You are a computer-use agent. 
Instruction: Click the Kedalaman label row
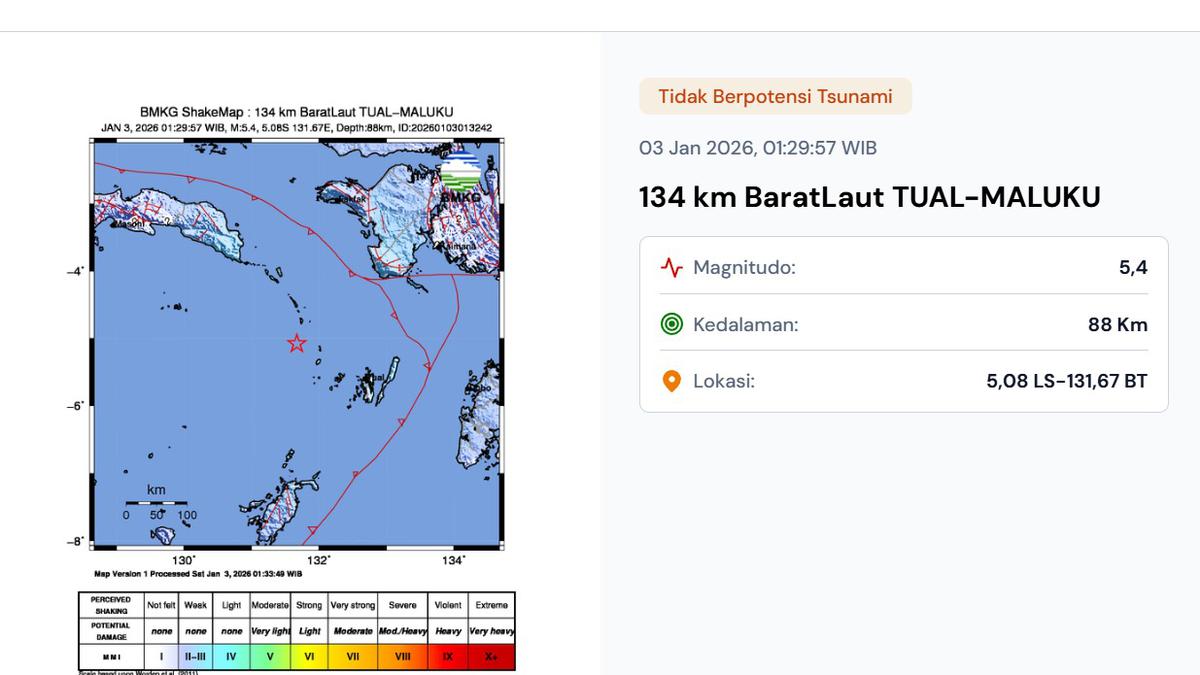click(x=745, y=325)
